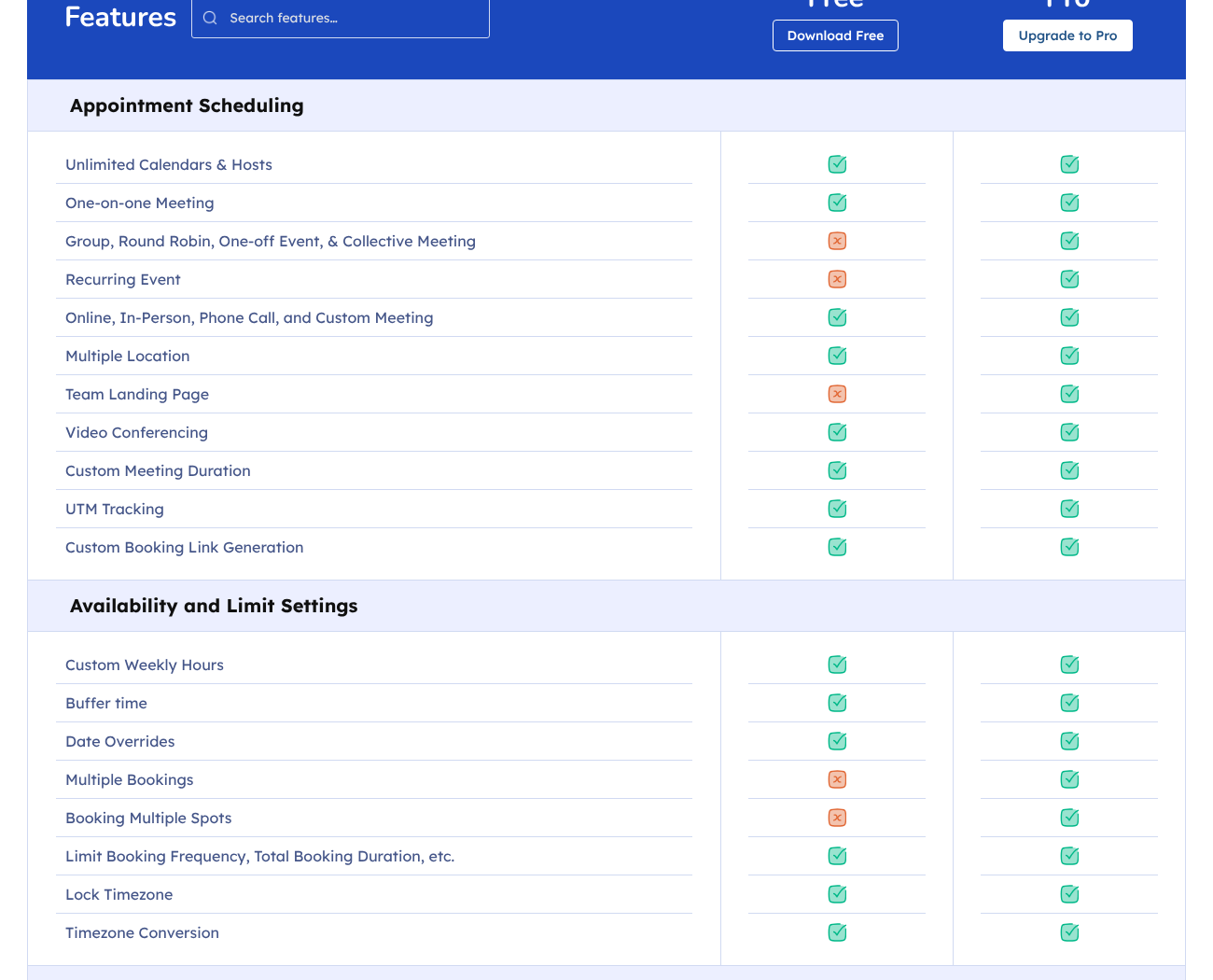Click Free column checkmark for Lock Timezone
Screen dimensions: 1213x980
pos(838,894)
